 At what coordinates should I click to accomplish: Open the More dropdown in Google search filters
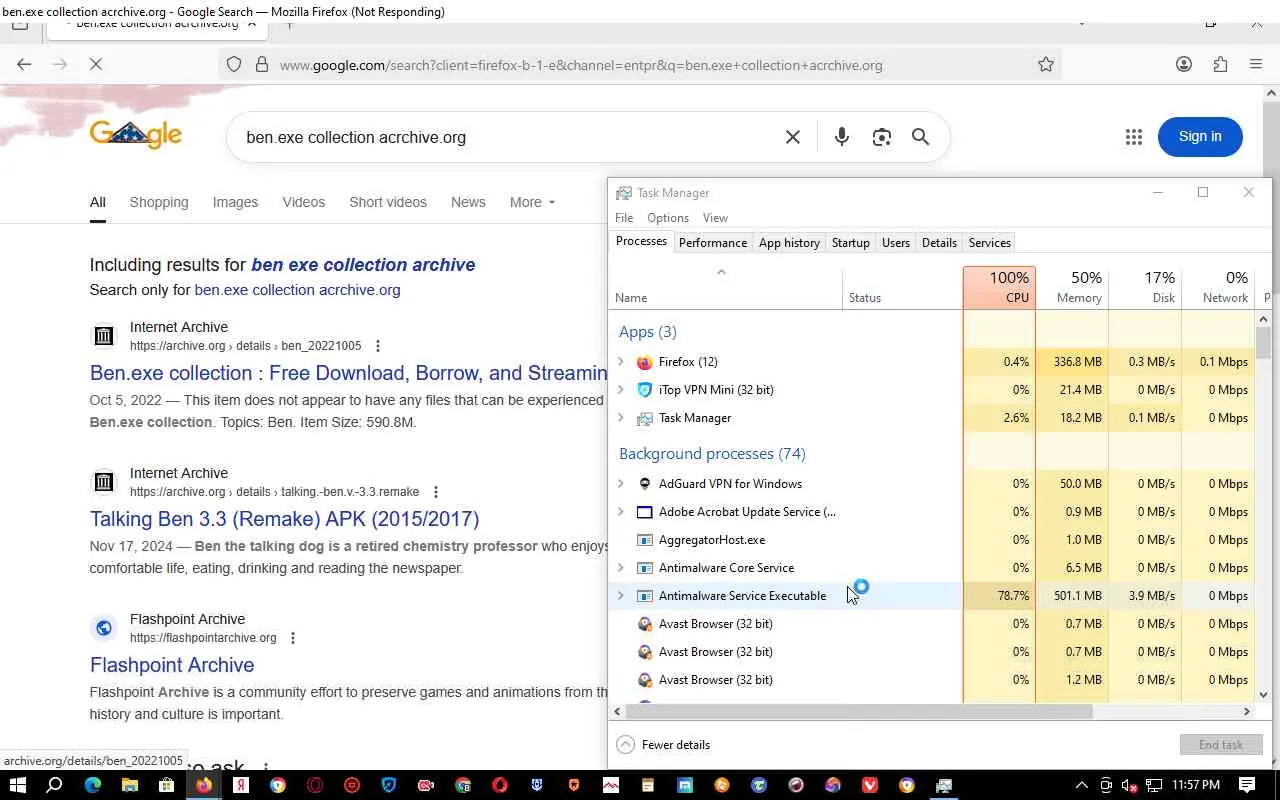tap(532, 202)
